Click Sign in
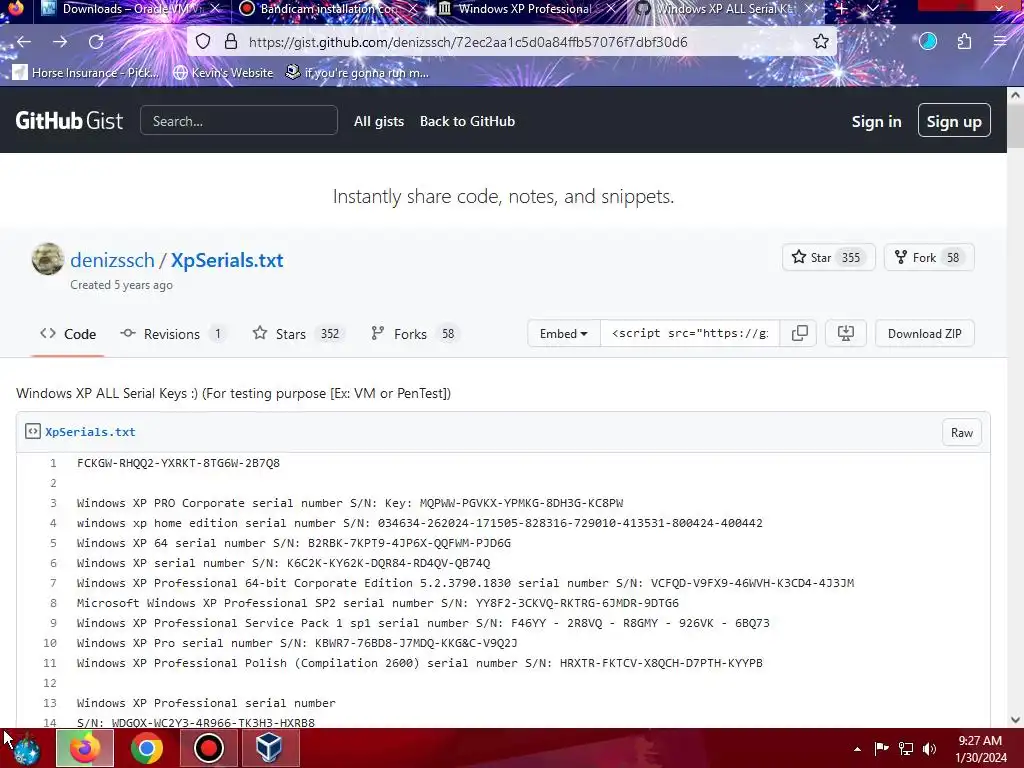1024x768 pixels. (876, 121)
